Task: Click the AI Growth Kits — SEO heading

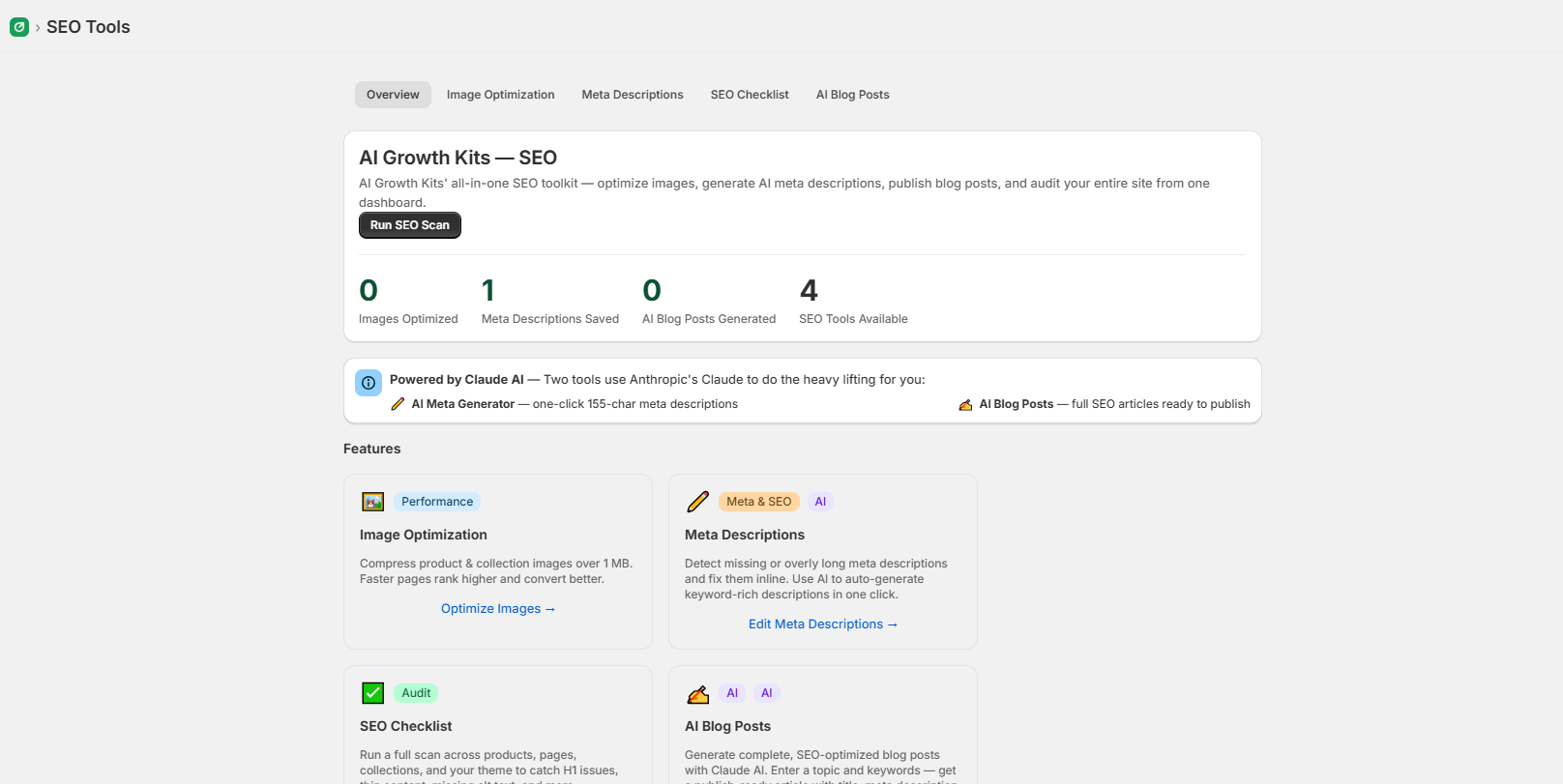Action: pyautogui.click(x=458, y=158)
